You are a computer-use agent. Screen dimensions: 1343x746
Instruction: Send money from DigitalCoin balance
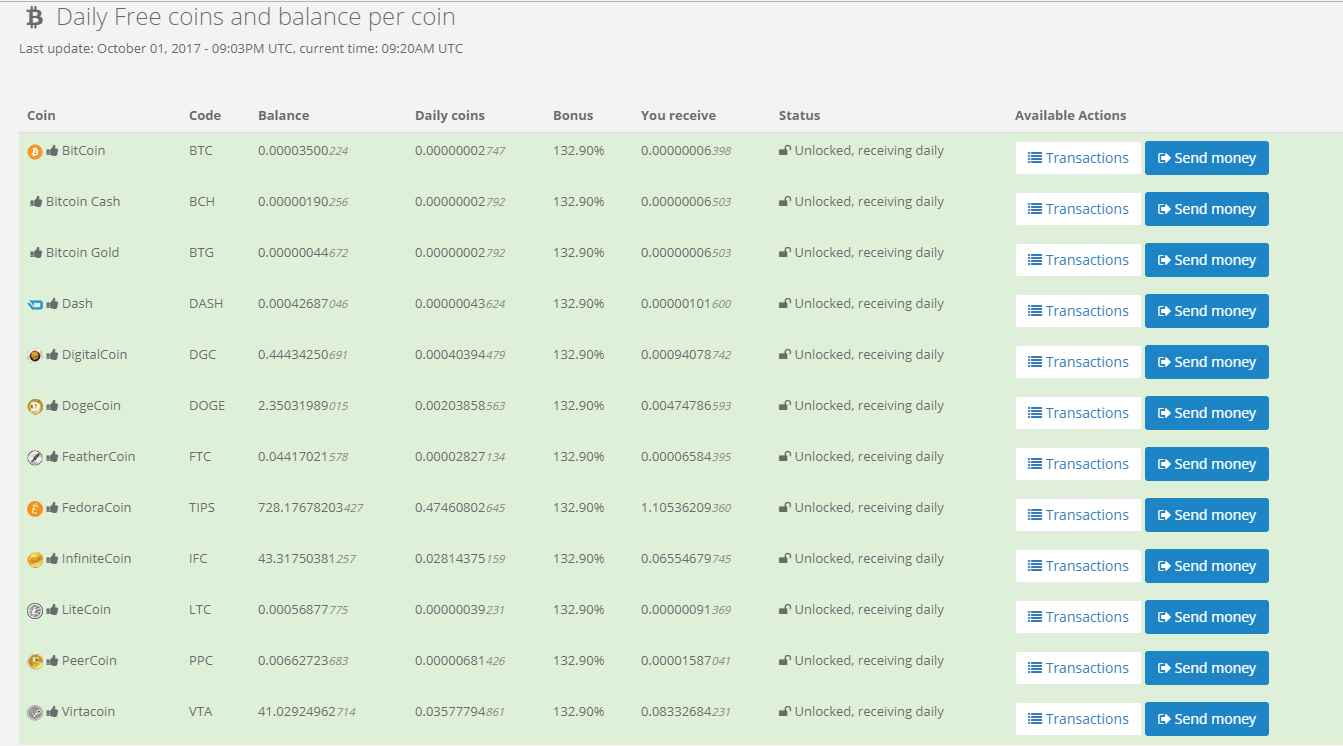click(x=1207, y=362)
